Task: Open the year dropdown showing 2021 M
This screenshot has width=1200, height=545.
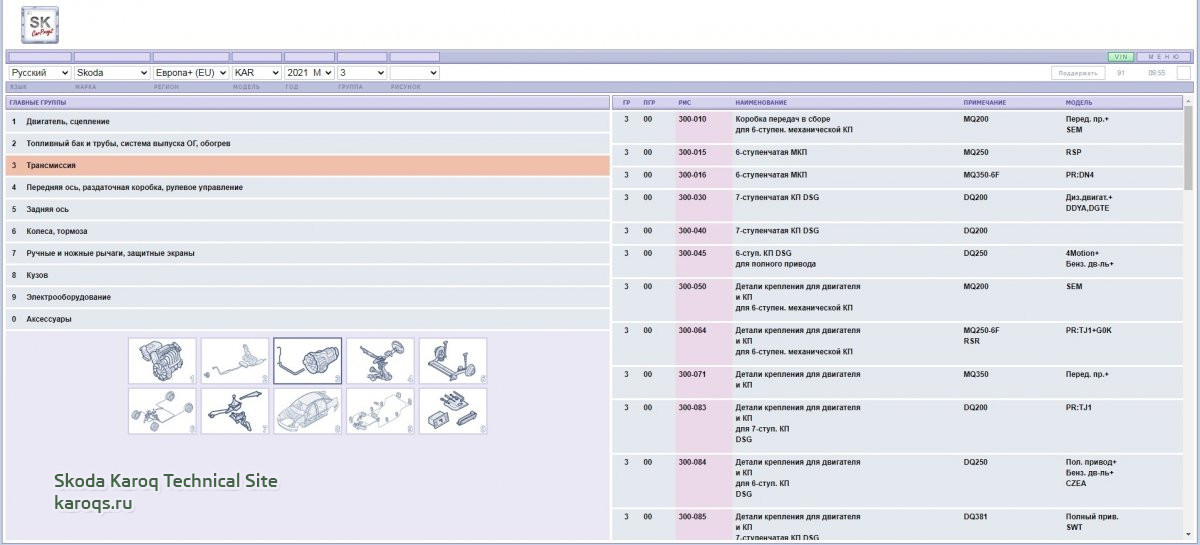Action: coord(309,73)
